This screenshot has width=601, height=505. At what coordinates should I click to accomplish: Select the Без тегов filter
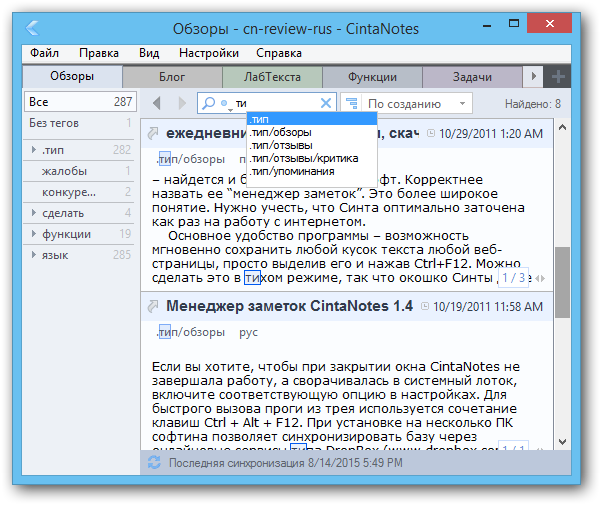(x=80, y=123)
